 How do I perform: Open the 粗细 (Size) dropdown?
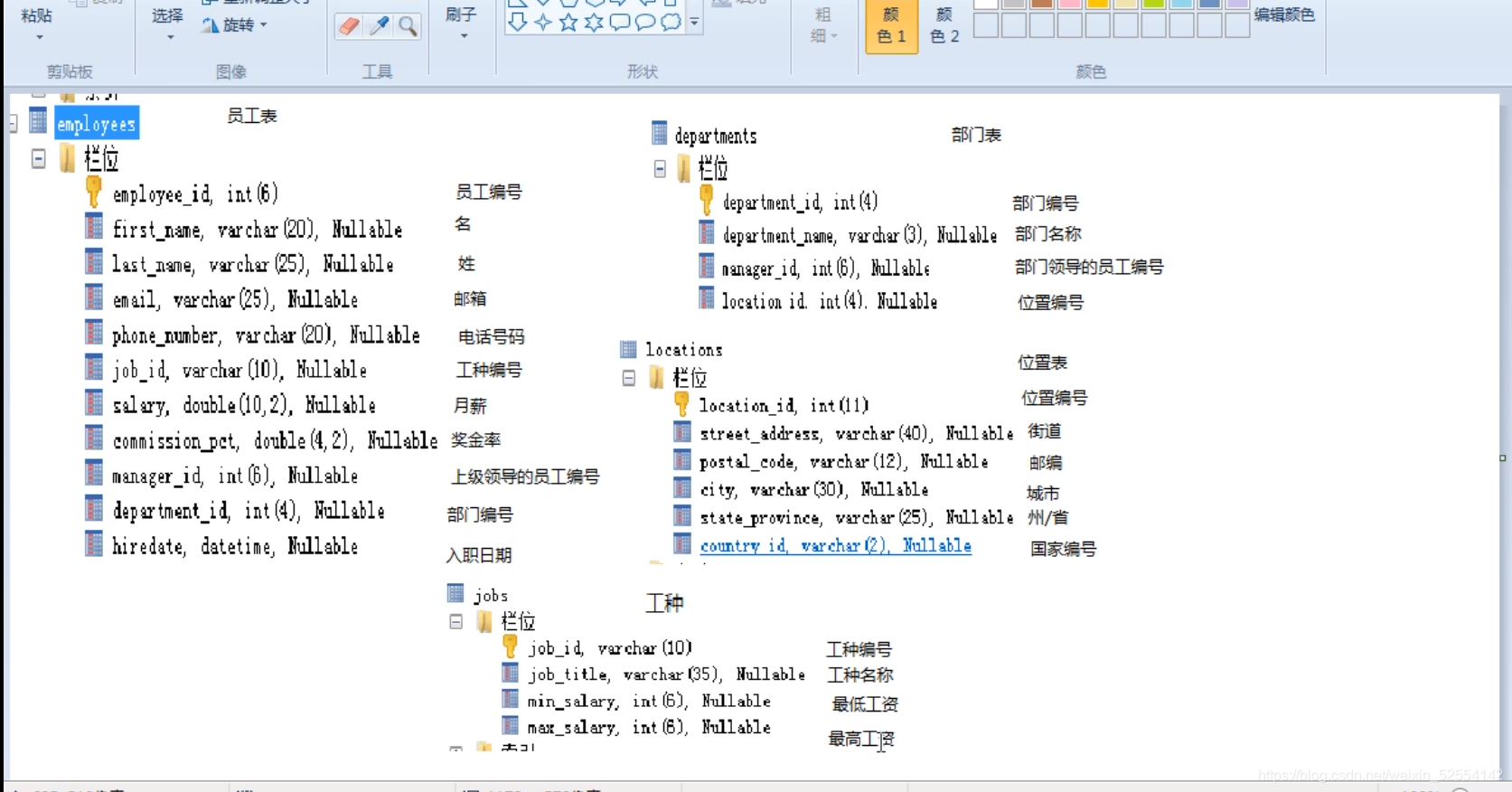click(823, 25)
